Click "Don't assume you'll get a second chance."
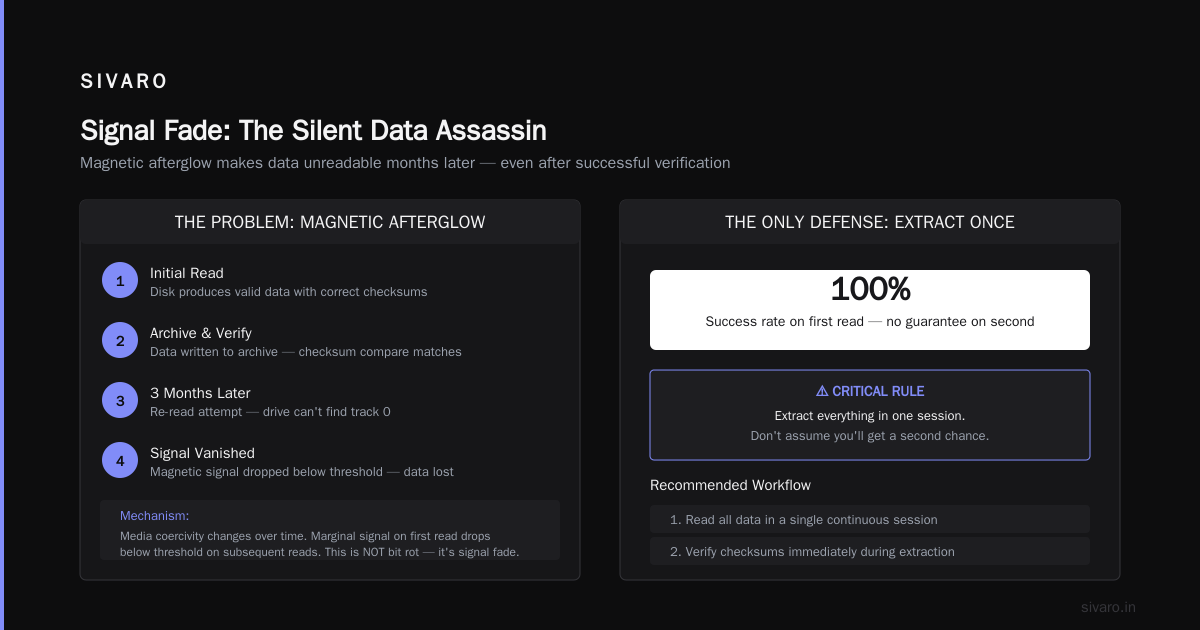Image resolution: width=1200 pixels, height=630 pixels. [870, 436]
